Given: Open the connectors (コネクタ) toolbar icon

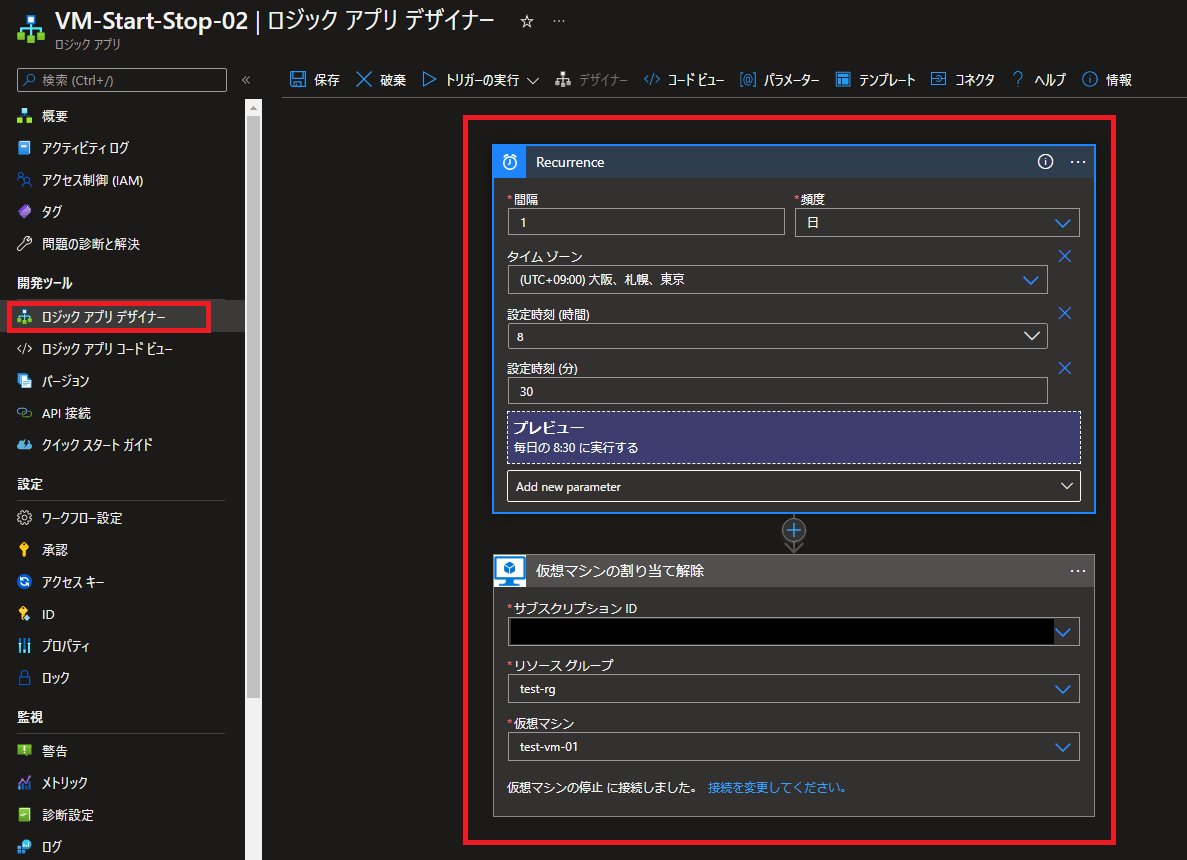Looking at the screenshot, I should coord(938,79).
